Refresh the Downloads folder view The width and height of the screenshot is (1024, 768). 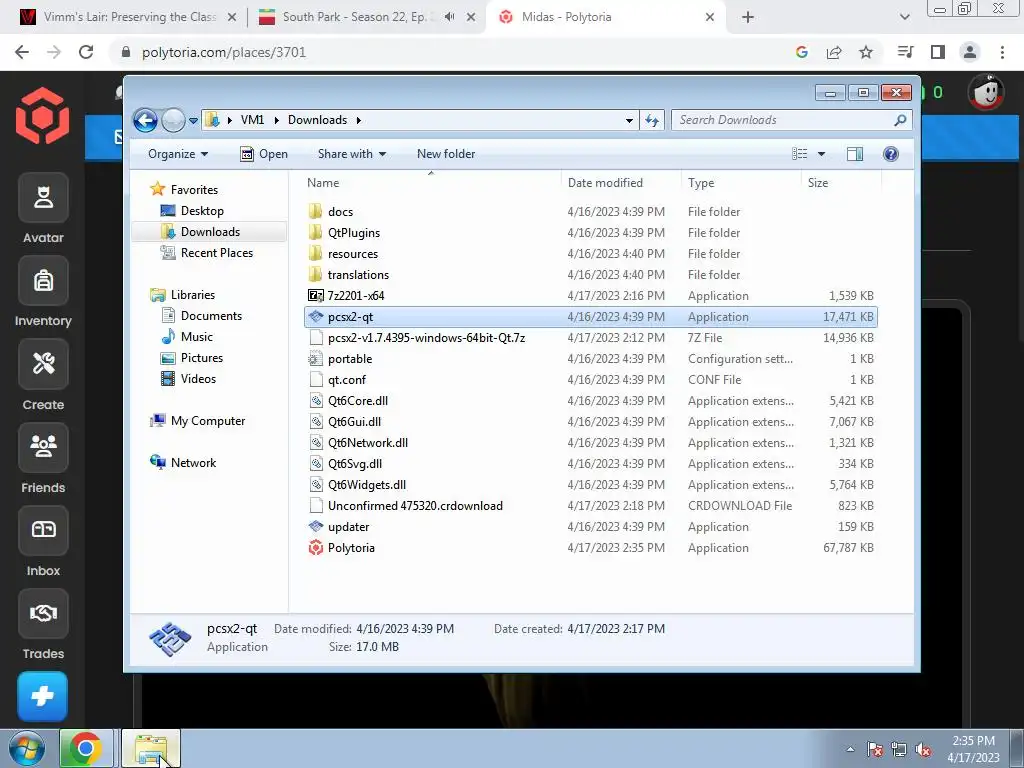click(x=652, y=120)
